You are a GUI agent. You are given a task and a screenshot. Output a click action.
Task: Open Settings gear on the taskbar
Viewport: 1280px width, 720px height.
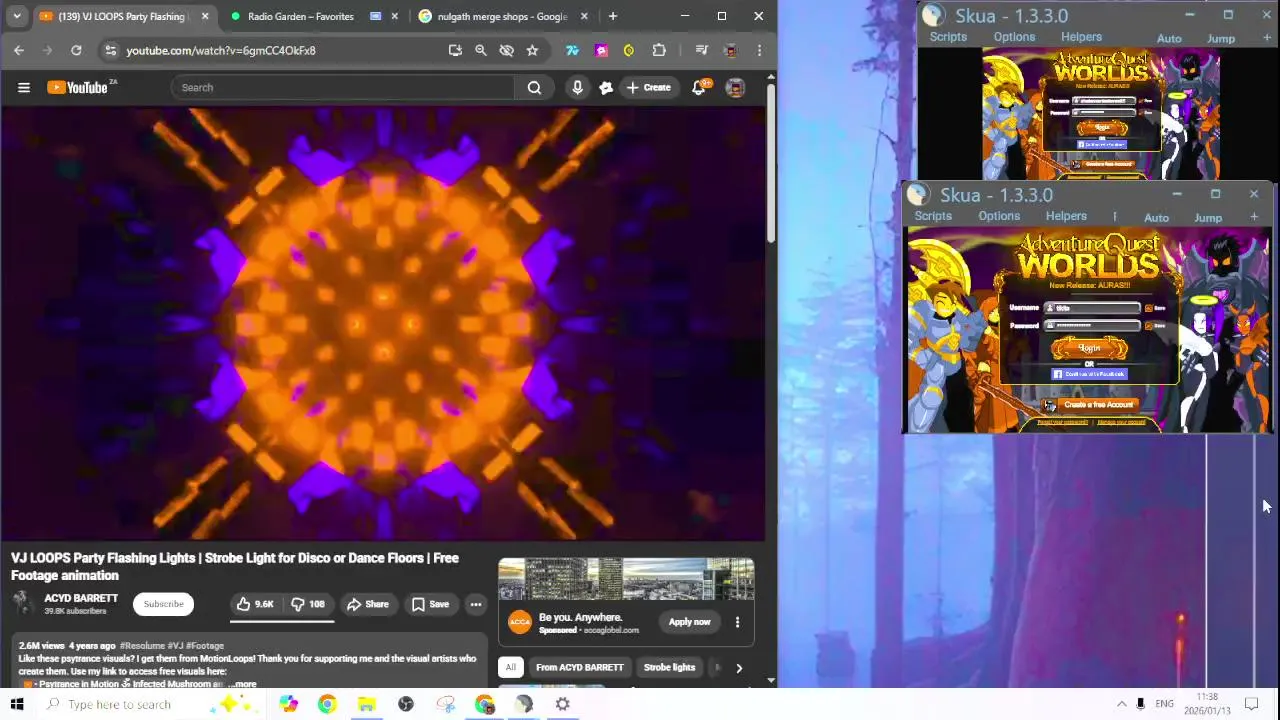pos(563,704)
